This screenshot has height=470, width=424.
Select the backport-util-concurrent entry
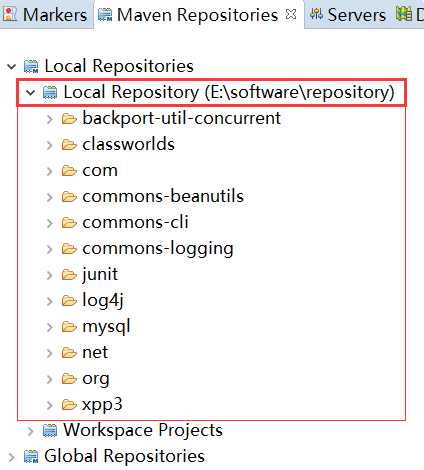point(182,118)
